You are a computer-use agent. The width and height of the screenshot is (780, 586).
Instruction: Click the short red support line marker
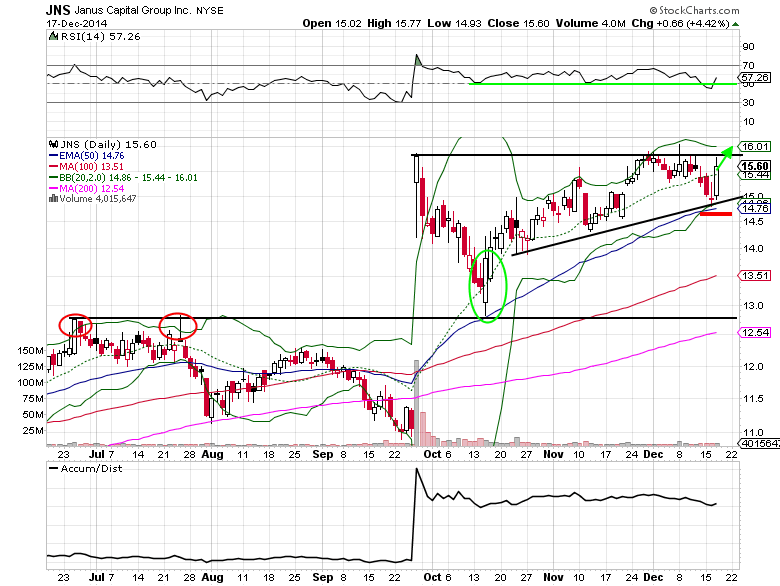716,213
